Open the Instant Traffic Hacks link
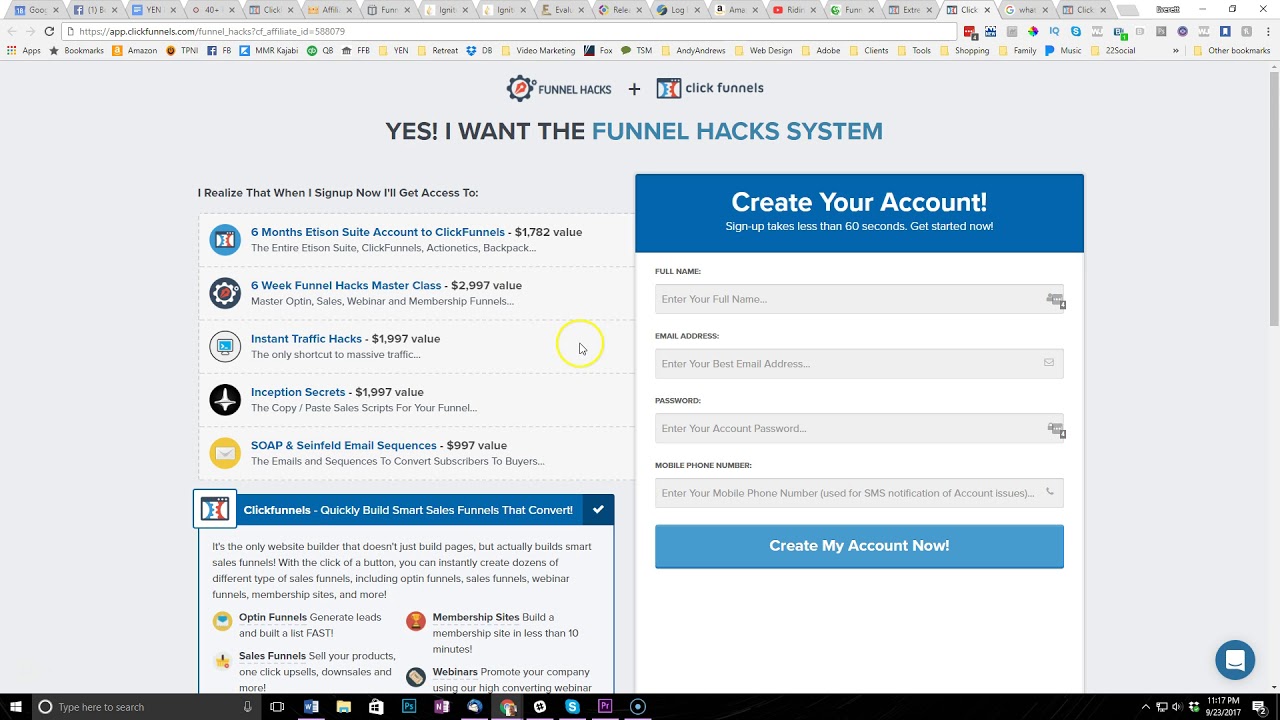The height and width of the screenshot is (720, 1280). click(306, 339)
